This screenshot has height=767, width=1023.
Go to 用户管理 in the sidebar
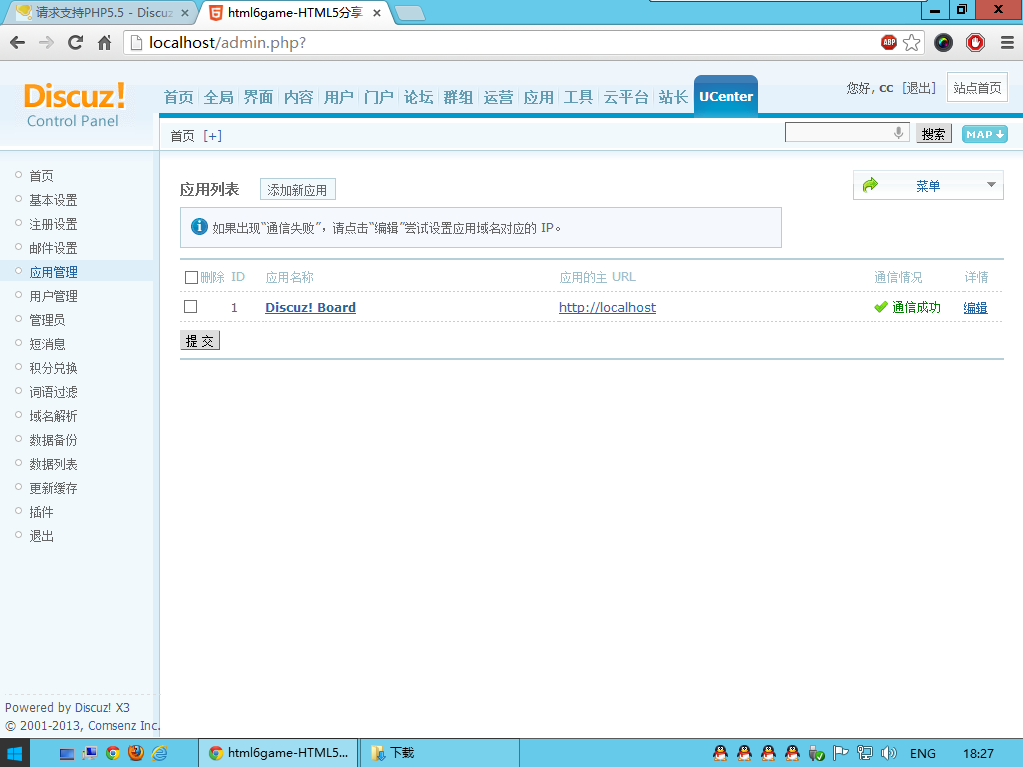click(53, 296)
